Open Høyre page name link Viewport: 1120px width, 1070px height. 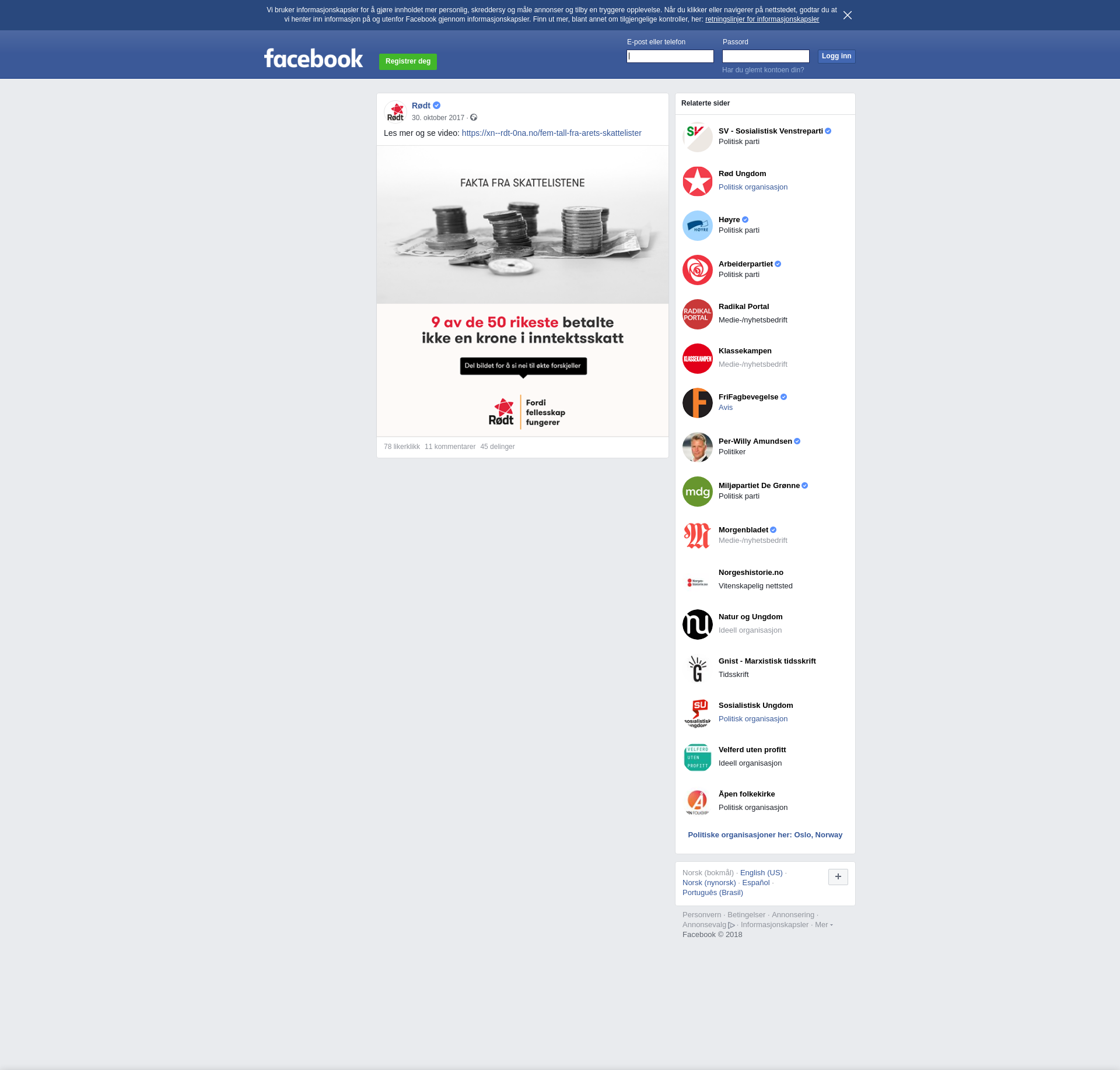point(729,220)
